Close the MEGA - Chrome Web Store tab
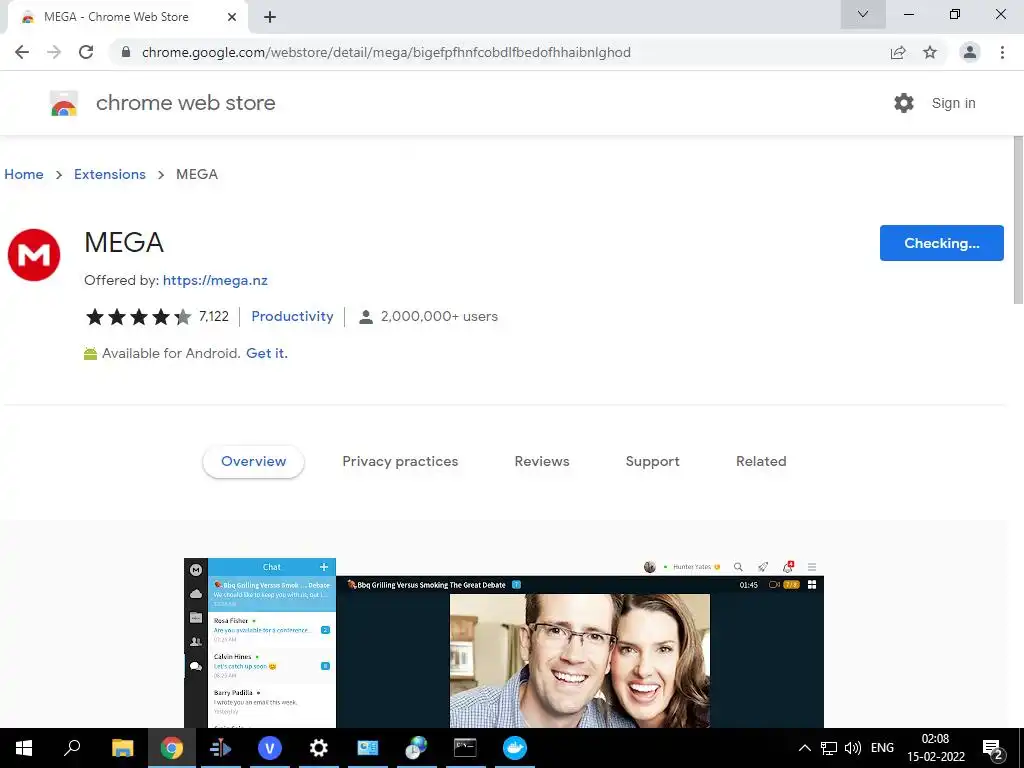Viewport: 1024px width, 768px height. coord(232,17)
